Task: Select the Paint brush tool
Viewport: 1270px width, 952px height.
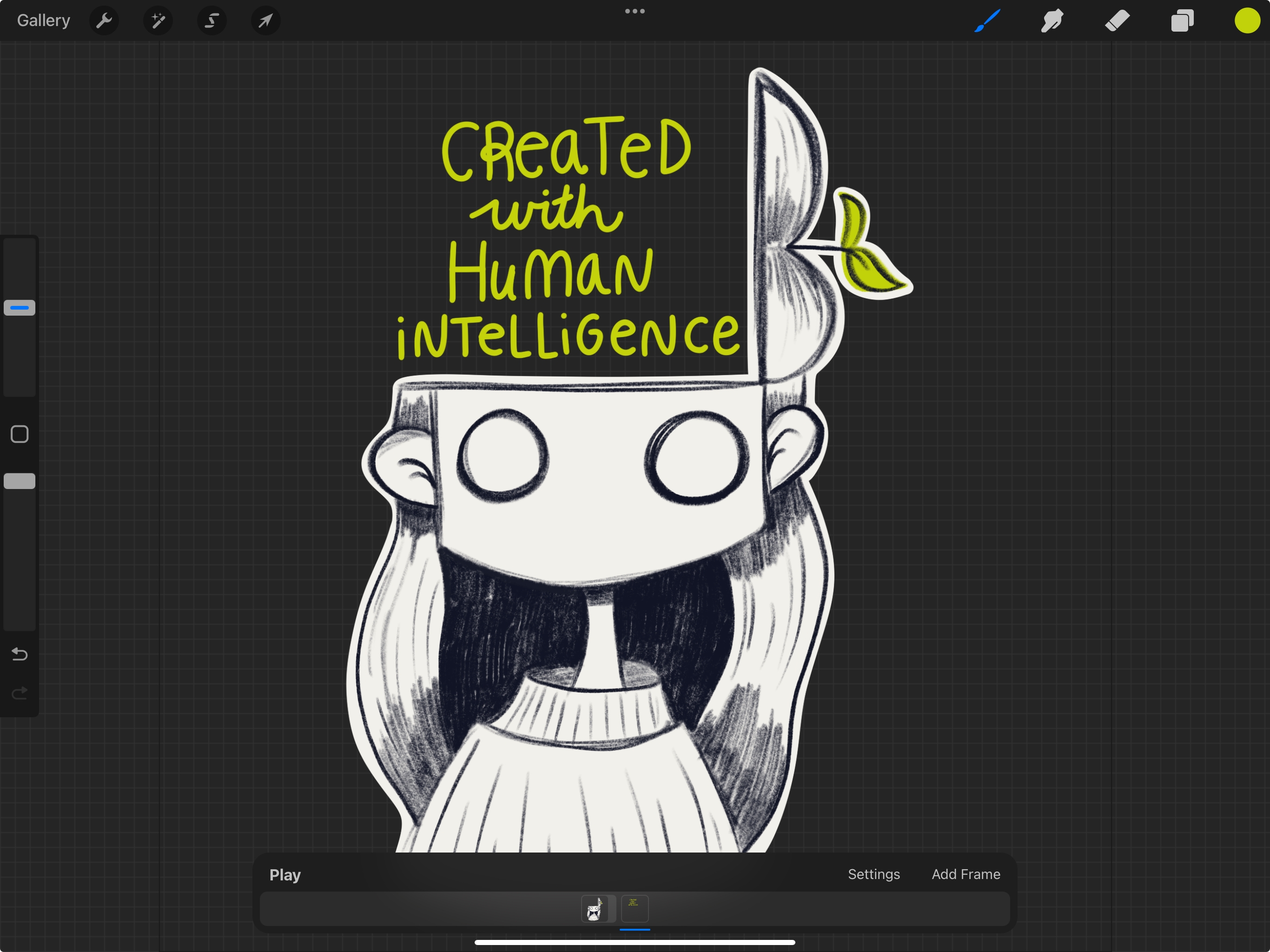Action: point(986,20)
